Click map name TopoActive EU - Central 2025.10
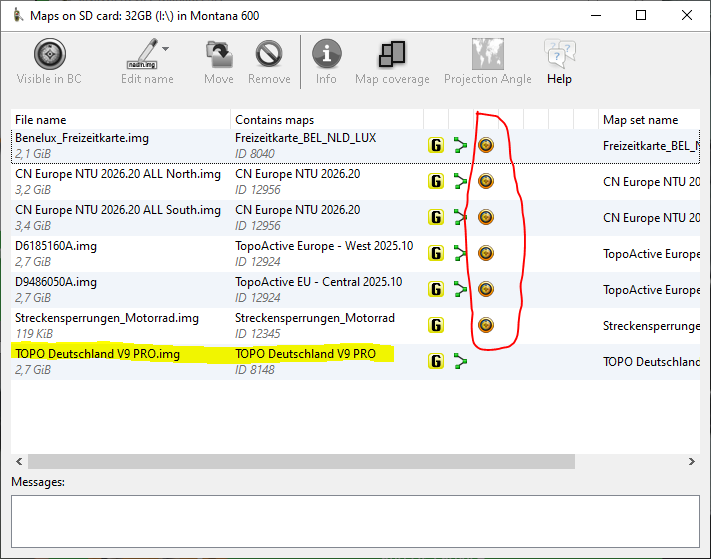The image size is (711, 559). click(x=318, y=282)
